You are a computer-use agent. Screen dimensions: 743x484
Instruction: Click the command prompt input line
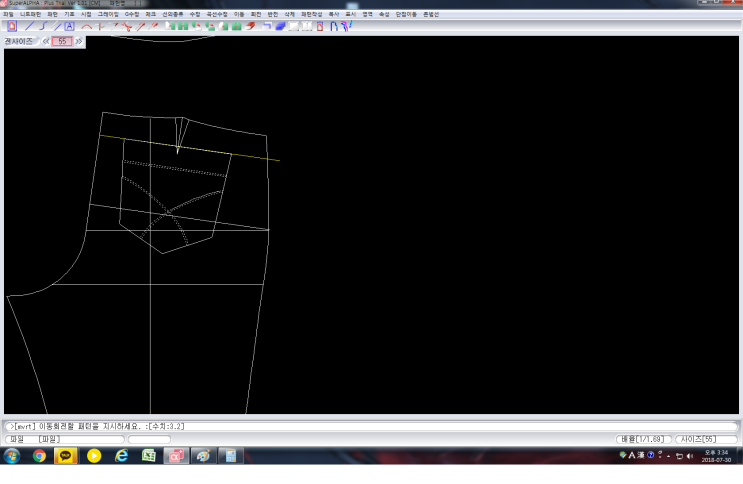coord(370,427)
